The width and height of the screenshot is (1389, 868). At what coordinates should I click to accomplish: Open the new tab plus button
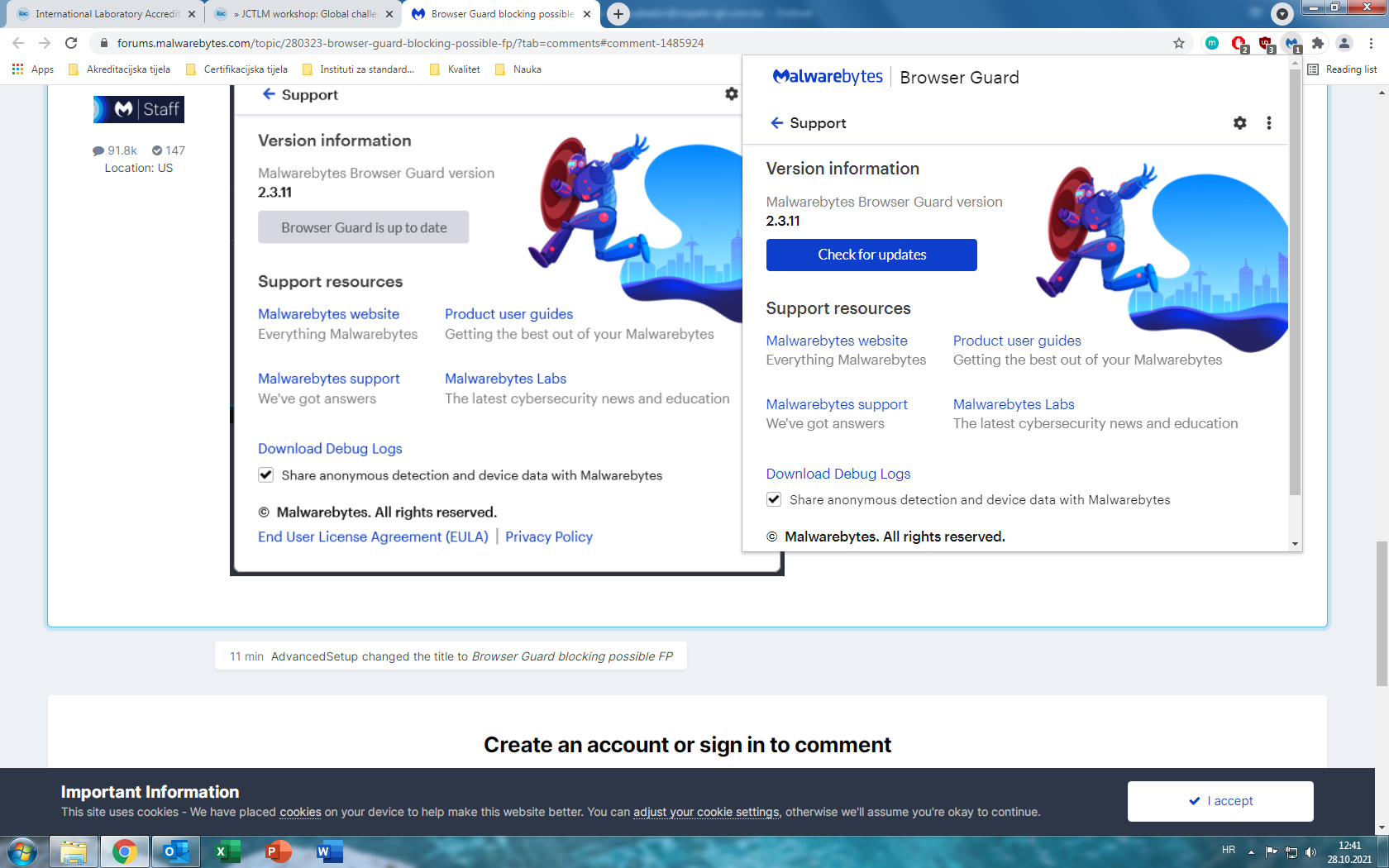618,14
